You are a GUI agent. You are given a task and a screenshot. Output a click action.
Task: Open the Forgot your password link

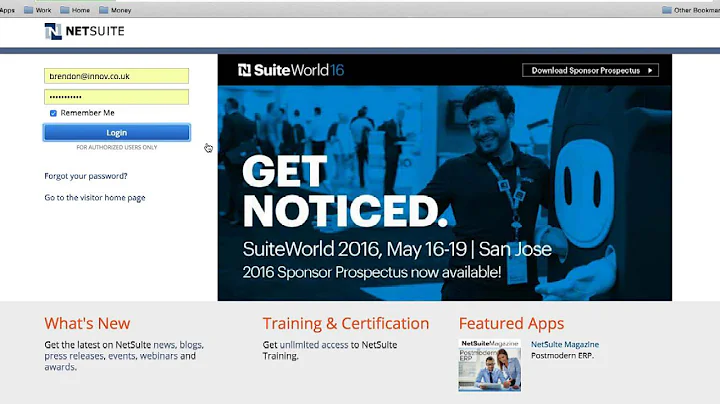(86, 176)
